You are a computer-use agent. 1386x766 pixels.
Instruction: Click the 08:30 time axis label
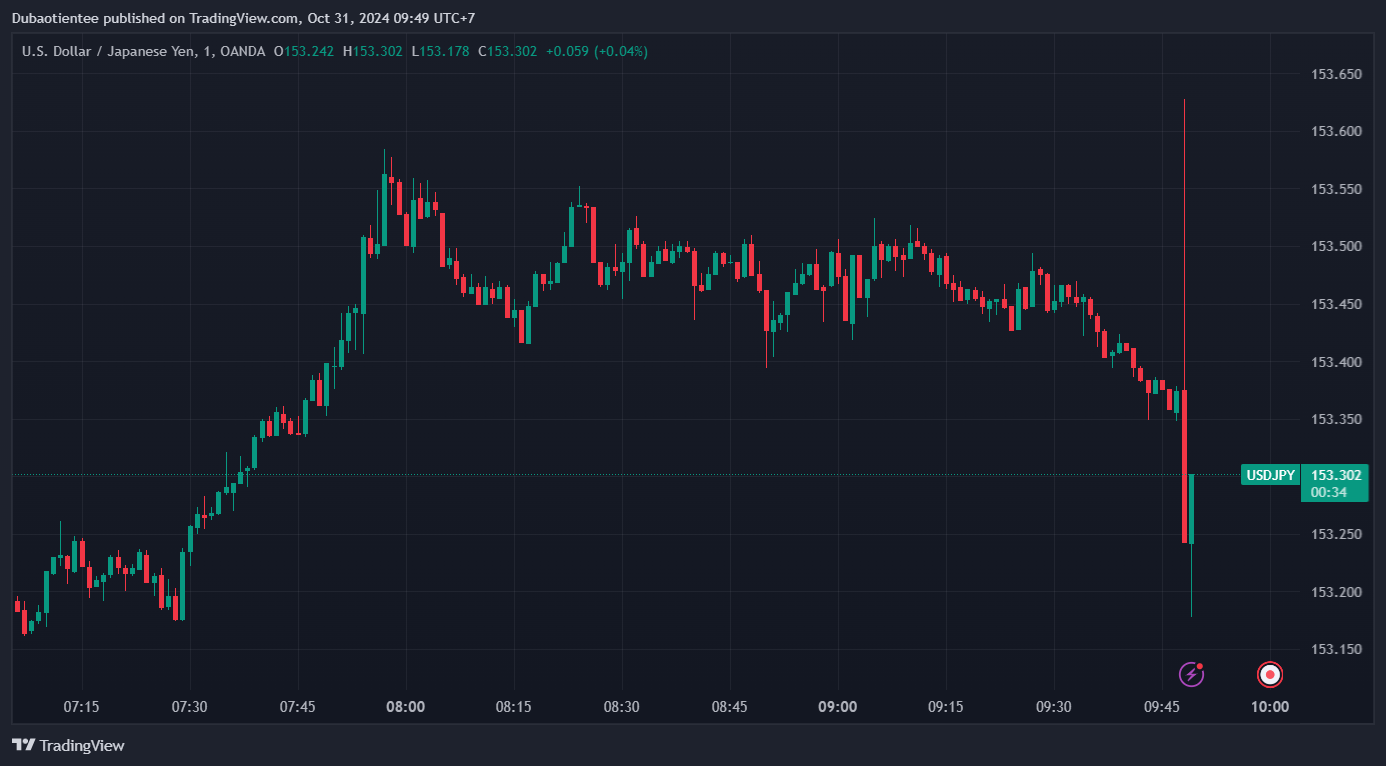click(x=621, y=707)
